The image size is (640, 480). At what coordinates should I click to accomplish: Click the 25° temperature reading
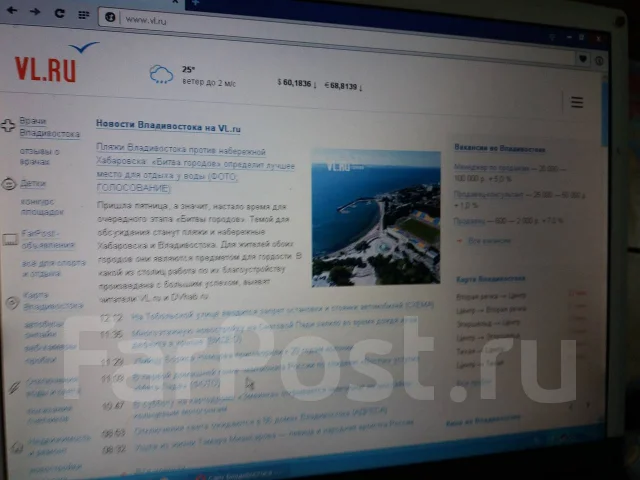(x=188, y=69)
